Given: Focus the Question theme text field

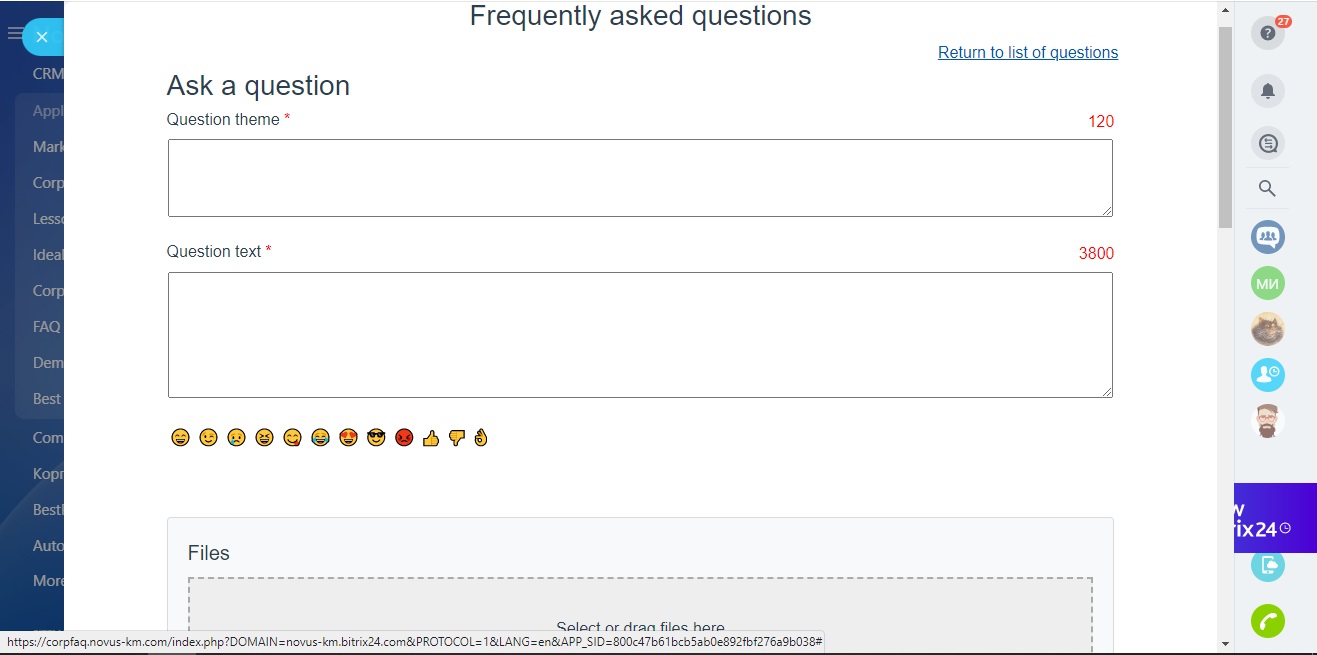Looking at the screenshot, I should pos(640,178).
